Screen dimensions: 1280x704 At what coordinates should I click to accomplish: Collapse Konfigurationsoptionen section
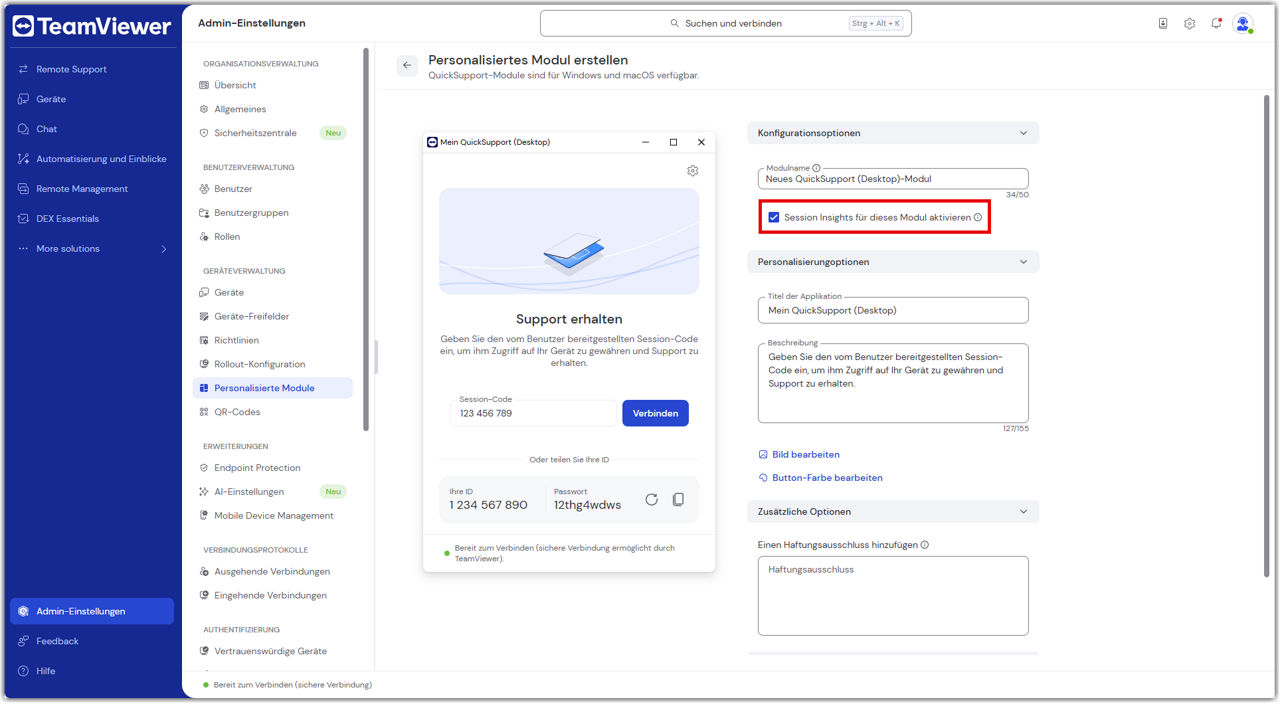tap(1023, 133)
